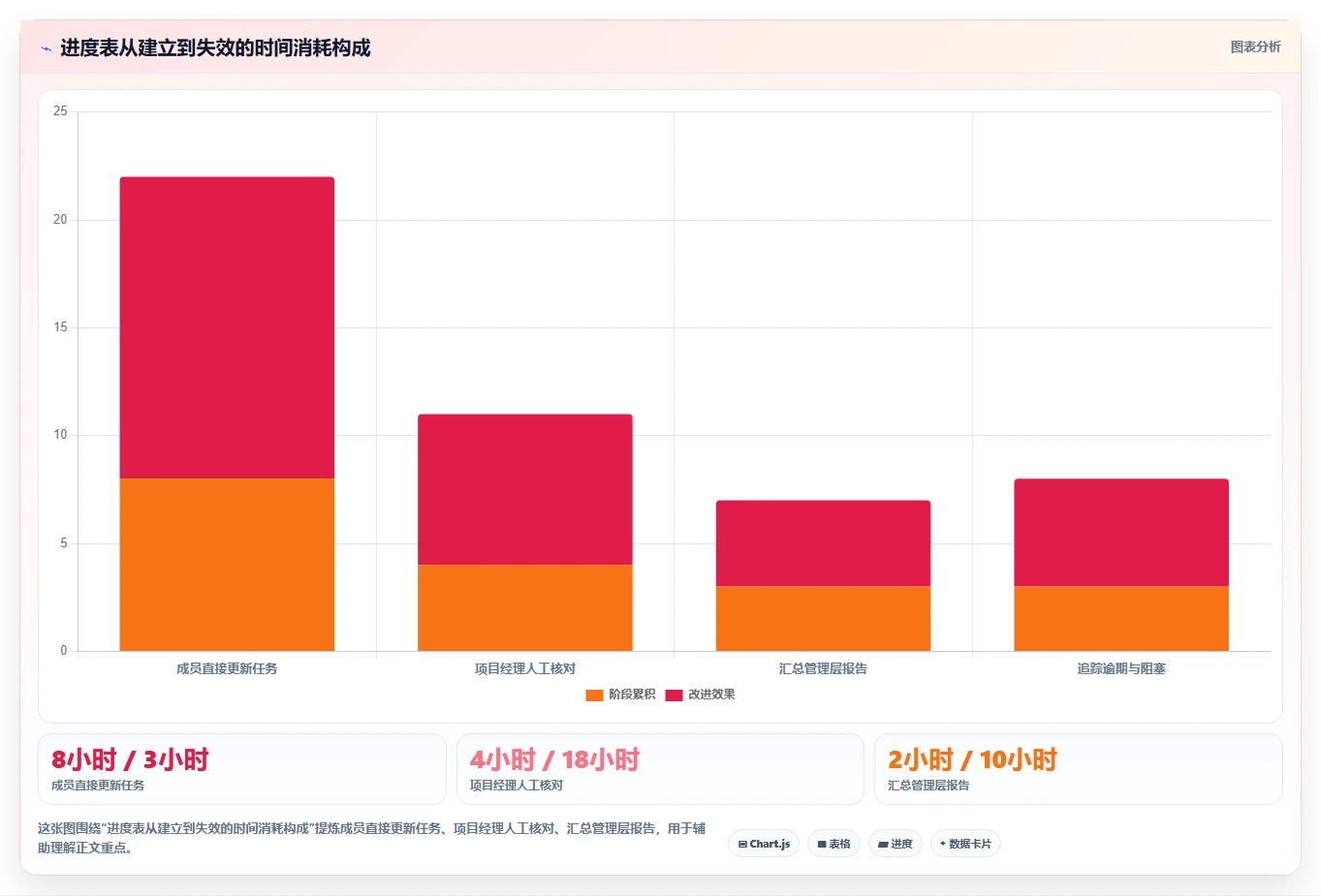Click the 追踪逾期与阻塞 x-axis label
Screen dimensions: 1321x896
1121,668
